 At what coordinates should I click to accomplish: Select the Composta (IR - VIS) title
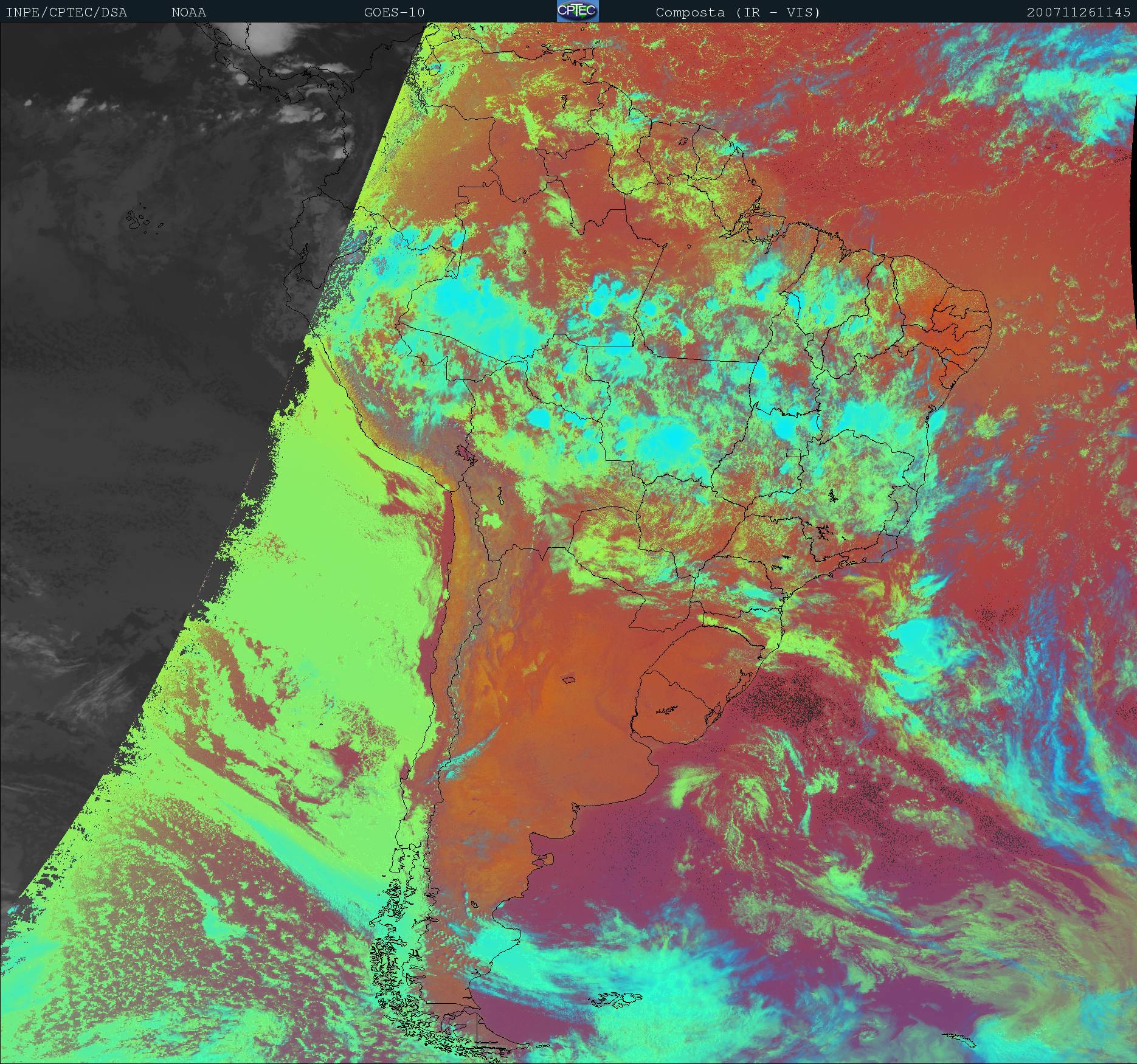point(738,12)
